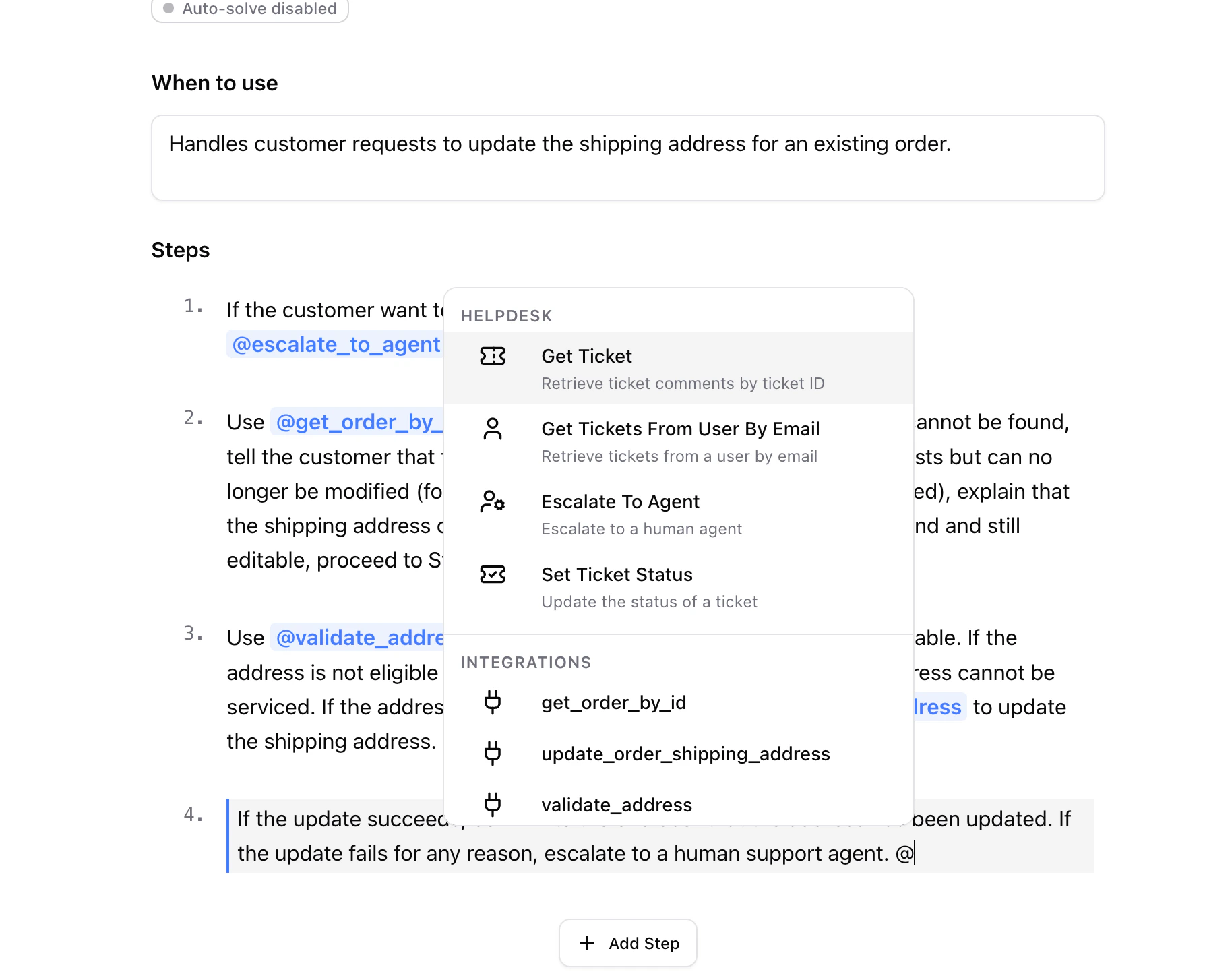The width and height of the screenshot is (1205, 980).
Task: Click the plus icon on the Add Step button
Action: click(x=587, y=943)
